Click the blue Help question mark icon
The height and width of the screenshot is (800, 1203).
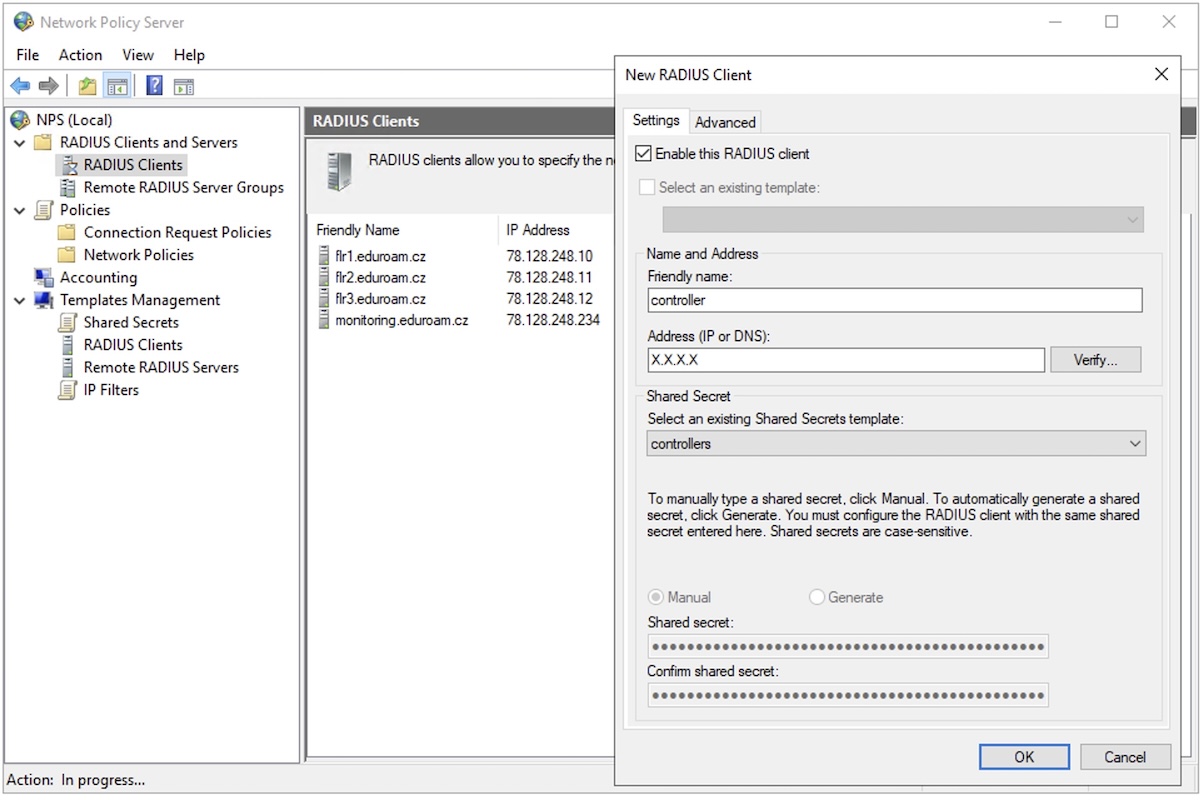tap(154, 86)
